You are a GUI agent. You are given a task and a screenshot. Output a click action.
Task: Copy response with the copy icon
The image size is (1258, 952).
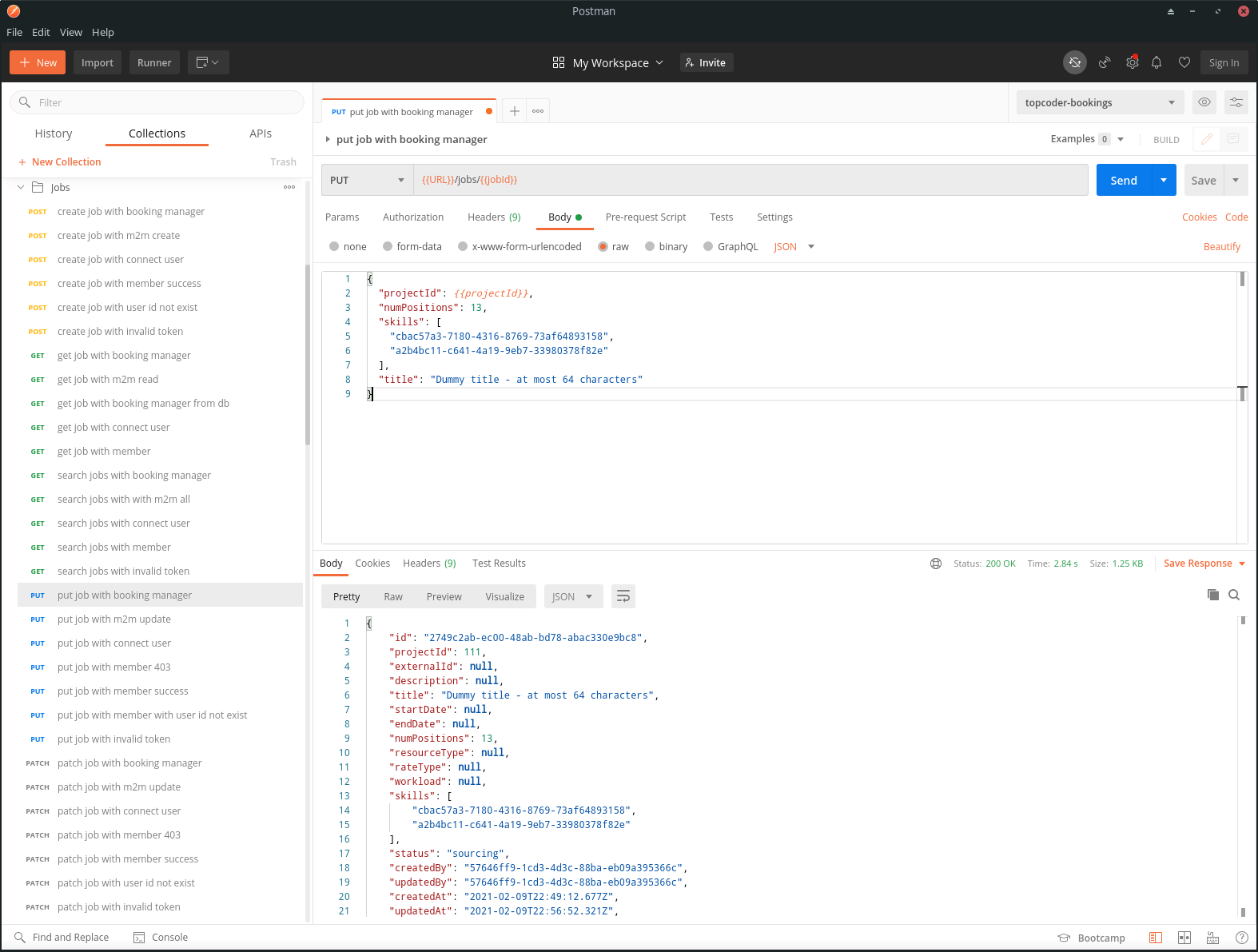(x=1213, y=595)
